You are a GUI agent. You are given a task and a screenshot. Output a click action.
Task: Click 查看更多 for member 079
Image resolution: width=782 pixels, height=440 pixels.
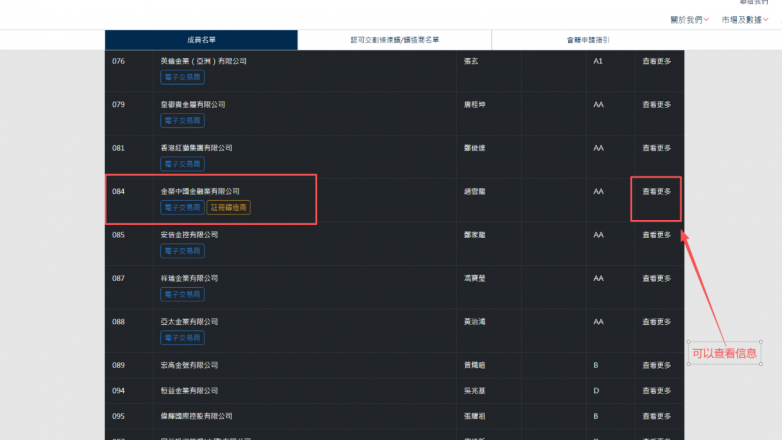tap(656, 105)
